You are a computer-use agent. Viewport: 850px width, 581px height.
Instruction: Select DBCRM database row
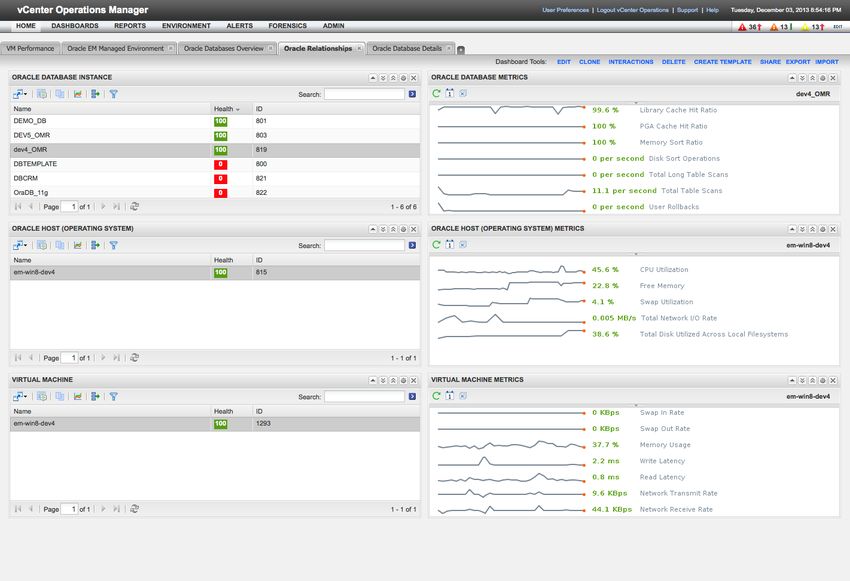[215, 178]
